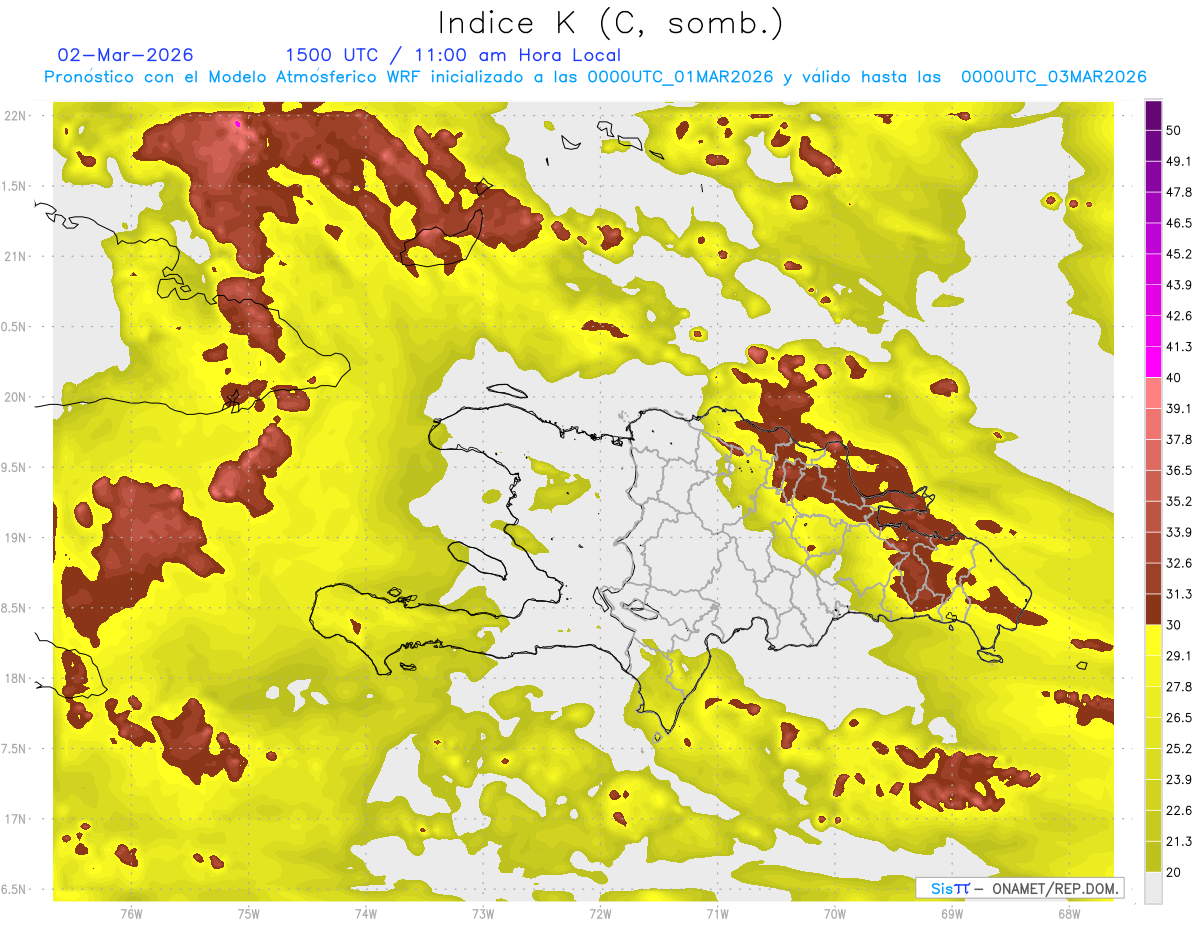The width and height of the screenshot is (1200, 927).
Task: Click the longitude axis label "69W"
Action: click(951, 914)
